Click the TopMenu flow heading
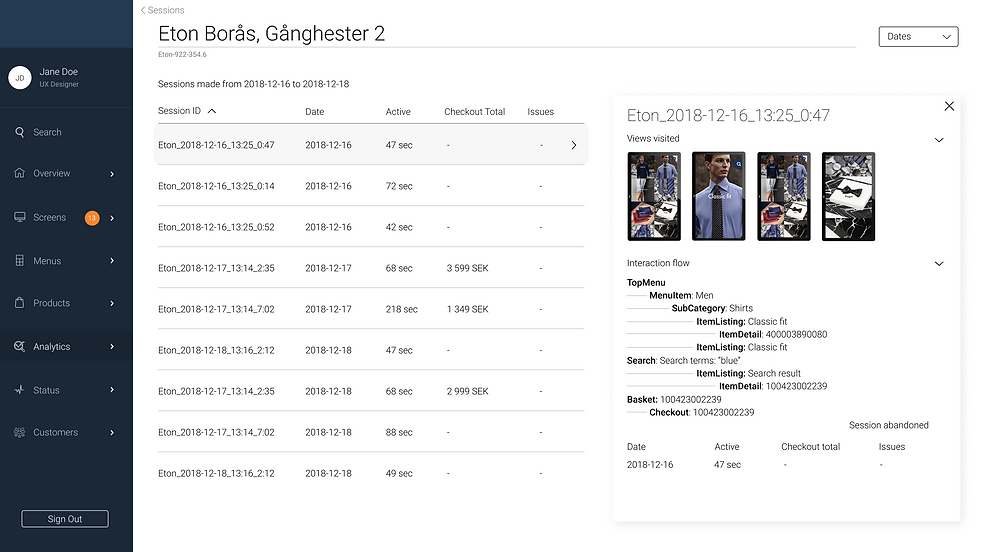 click(x=646, y=283)
